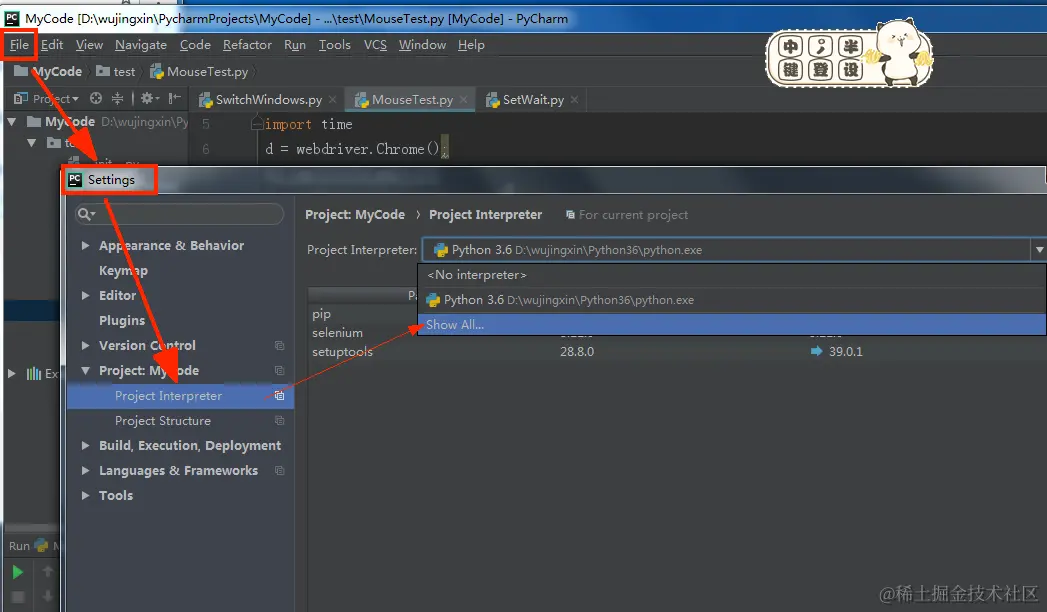The image size is (1047, 612).
Task: Collapse the Project: MyCode section
Action: point(85,370)
